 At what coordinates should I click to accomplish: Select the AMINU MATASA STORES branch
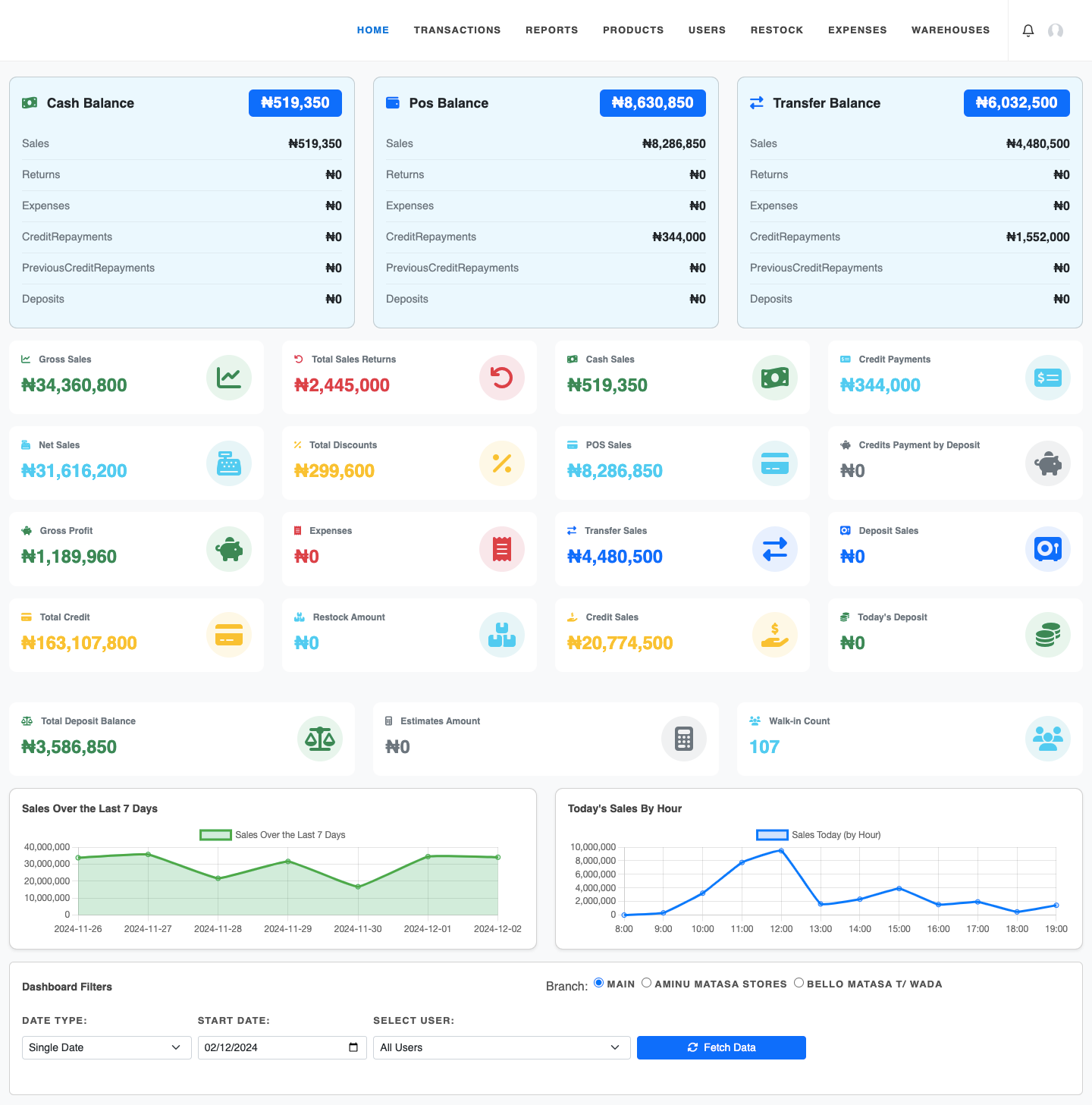[x=647, y=982]
